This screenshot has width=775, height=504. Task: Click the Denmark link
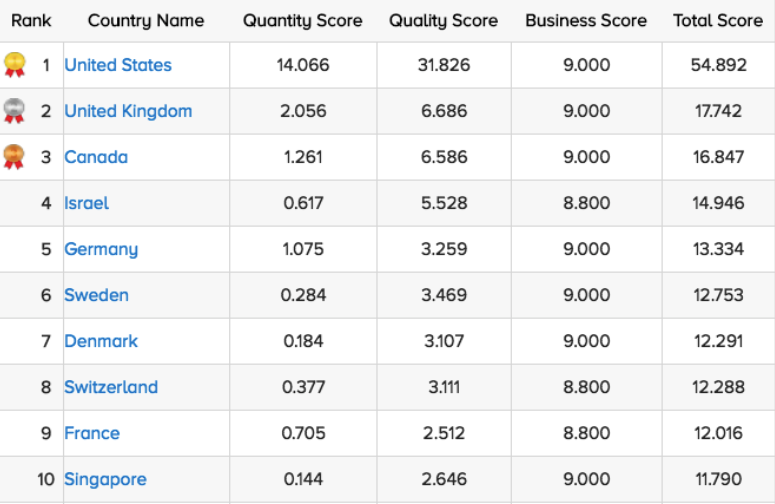[101, 341]
